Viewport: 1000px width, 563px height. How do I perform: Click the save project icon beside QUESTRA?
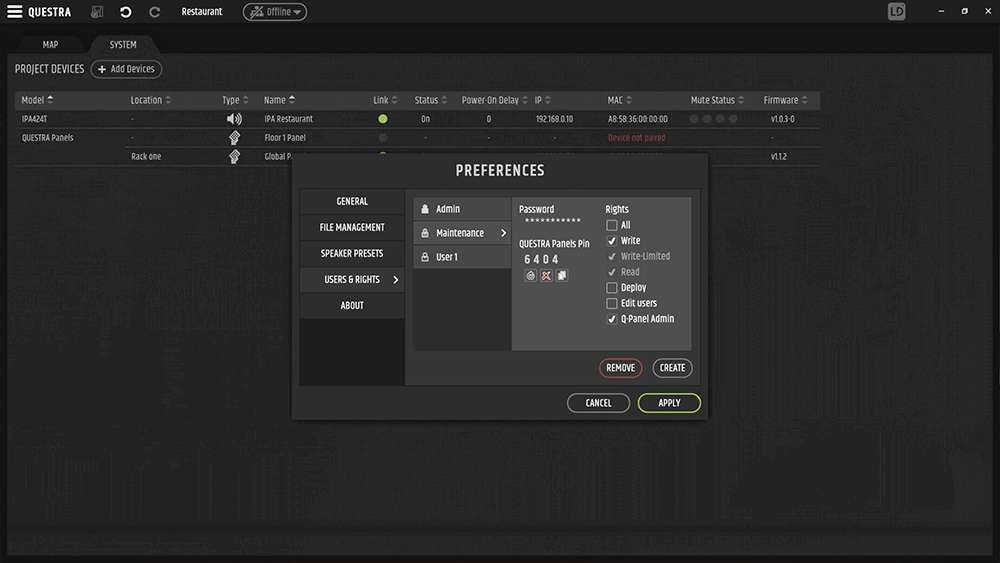[x=97, y=12]
